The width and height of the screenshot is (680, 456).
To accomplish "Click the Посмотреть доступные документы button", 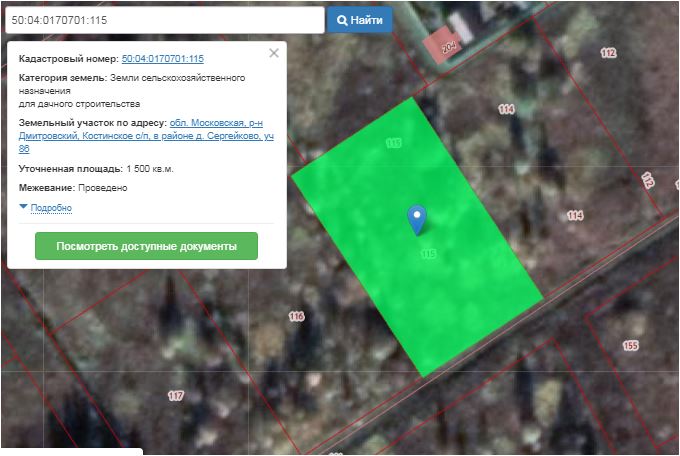I will coord(146,246).
